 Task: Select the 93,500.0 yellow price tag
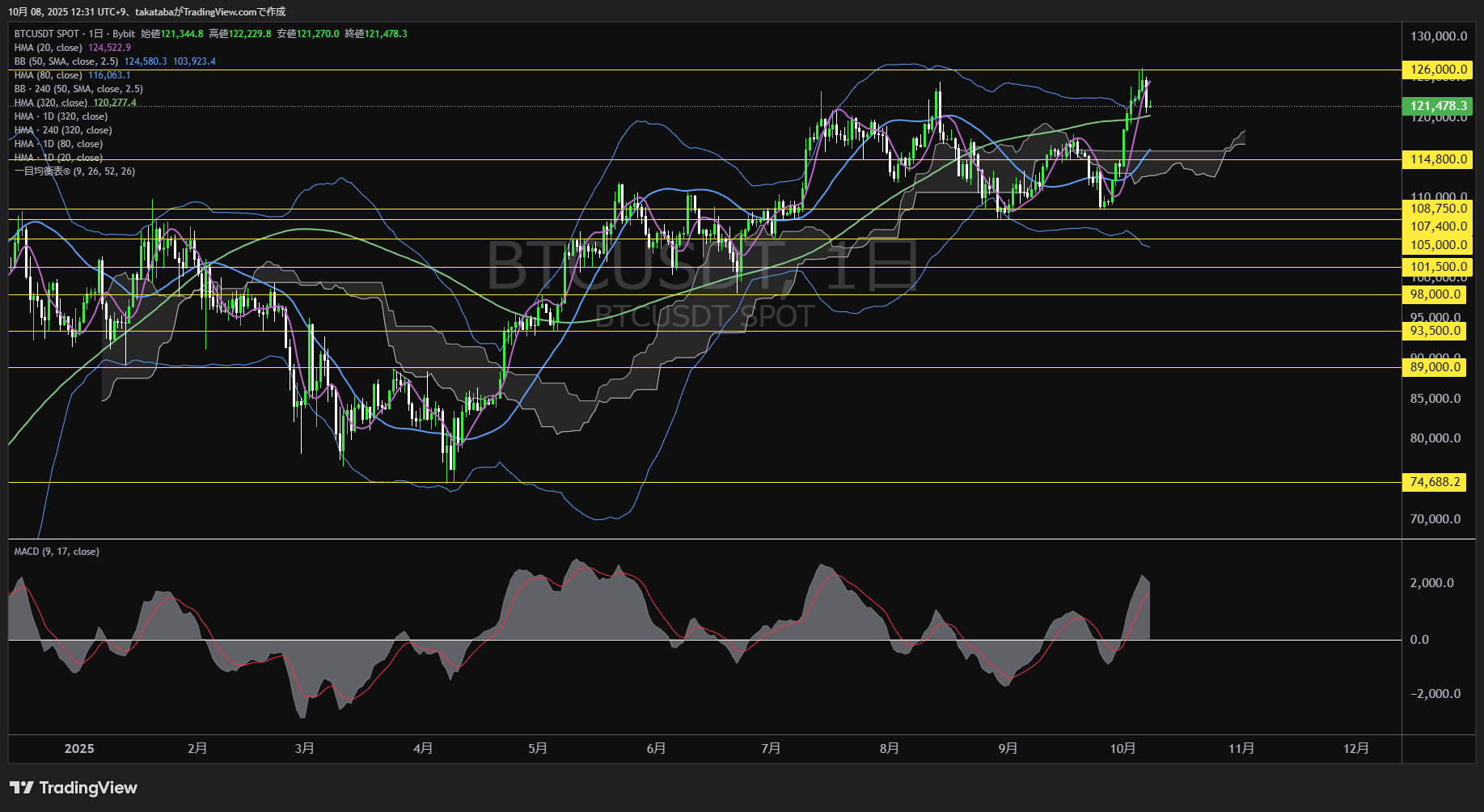[x=1435, y=331]
